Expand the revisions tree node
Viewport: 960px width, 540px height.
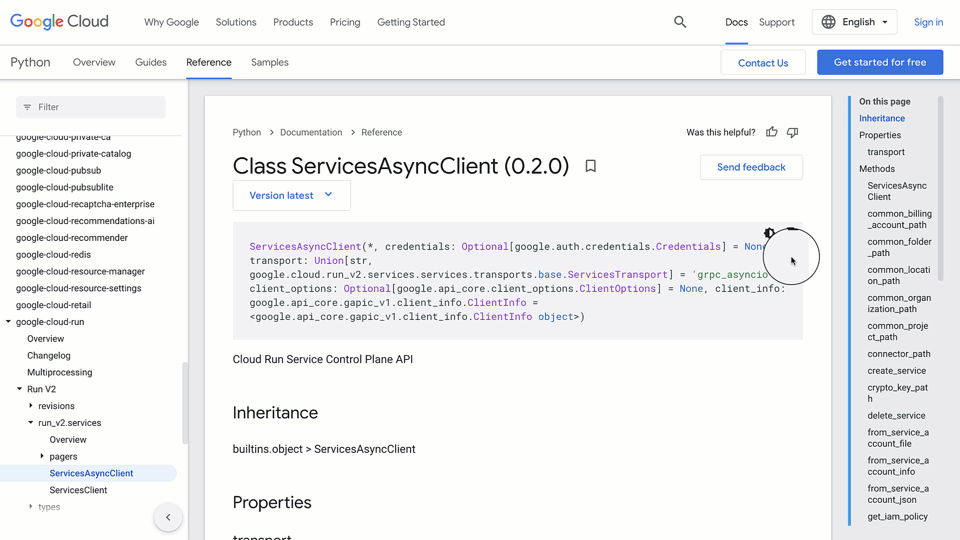[31, 406]
